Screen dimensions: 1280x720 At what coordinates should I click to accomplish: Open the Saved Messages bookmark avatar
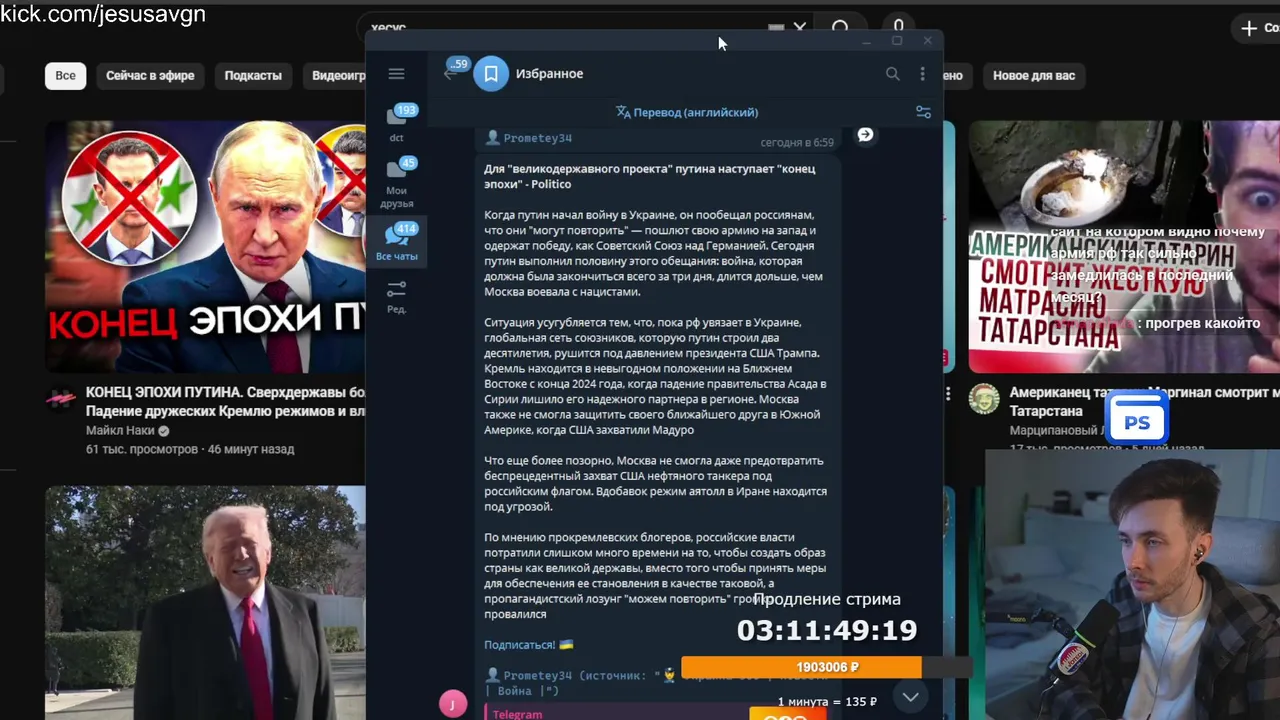point(491,73)
